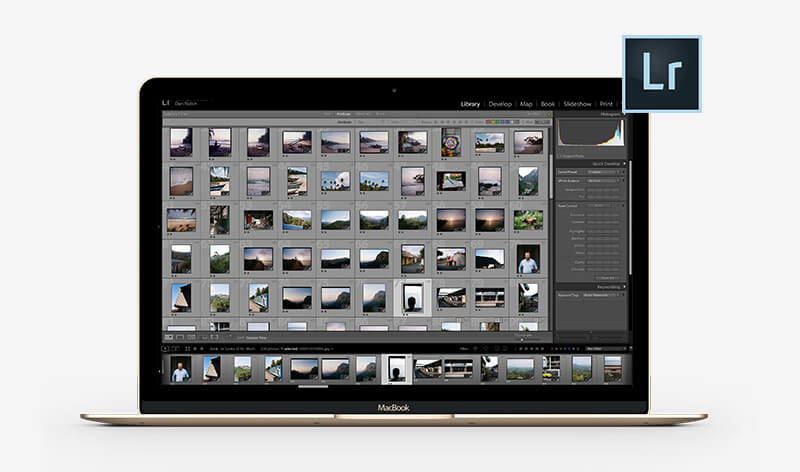This screenshot has height=472, width=800.
Task: Open the toolbar Sort order dropdown
Action: 254,338
